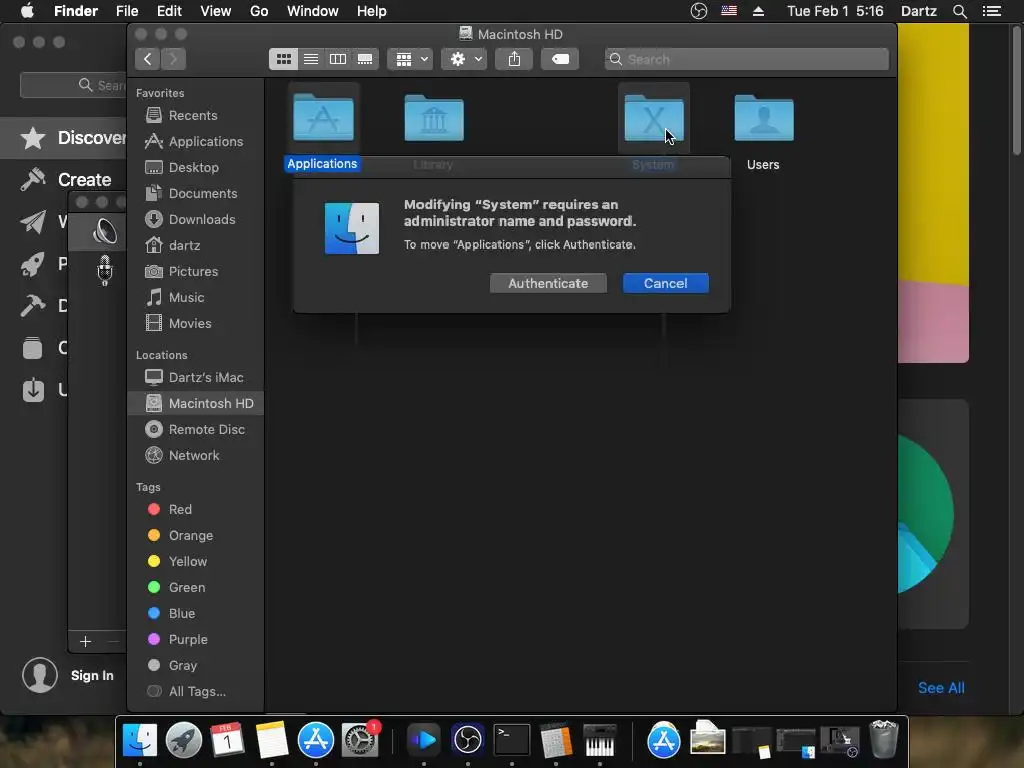The height and width of the screenshot is (768, 1024).
Task: Open Desktop in Finder sidebar
Action: (196, 168)
